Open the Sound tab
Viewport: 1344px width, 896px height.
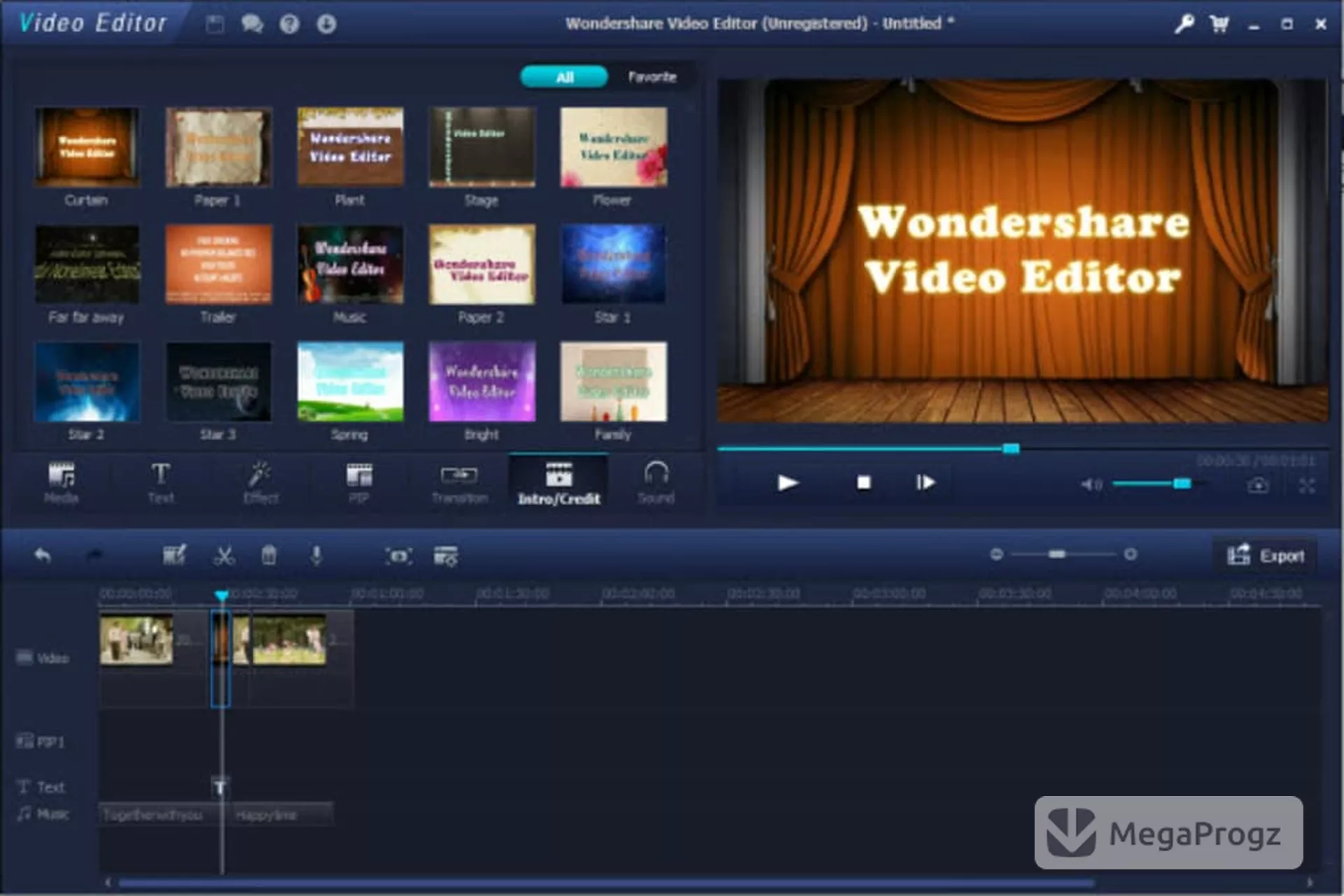coord(656,483)
